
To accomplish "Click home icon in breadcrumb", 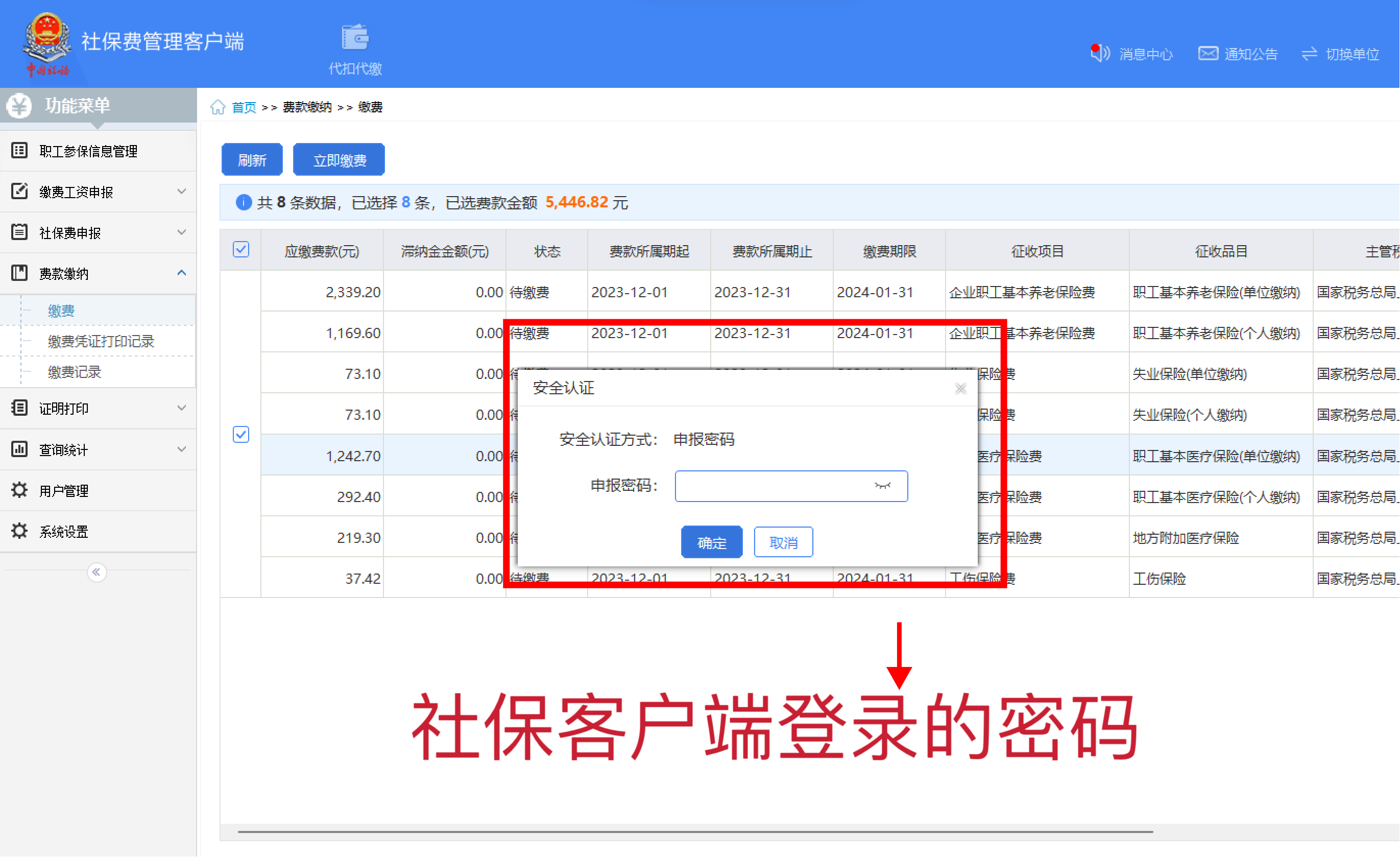I will tap(218, 107).
